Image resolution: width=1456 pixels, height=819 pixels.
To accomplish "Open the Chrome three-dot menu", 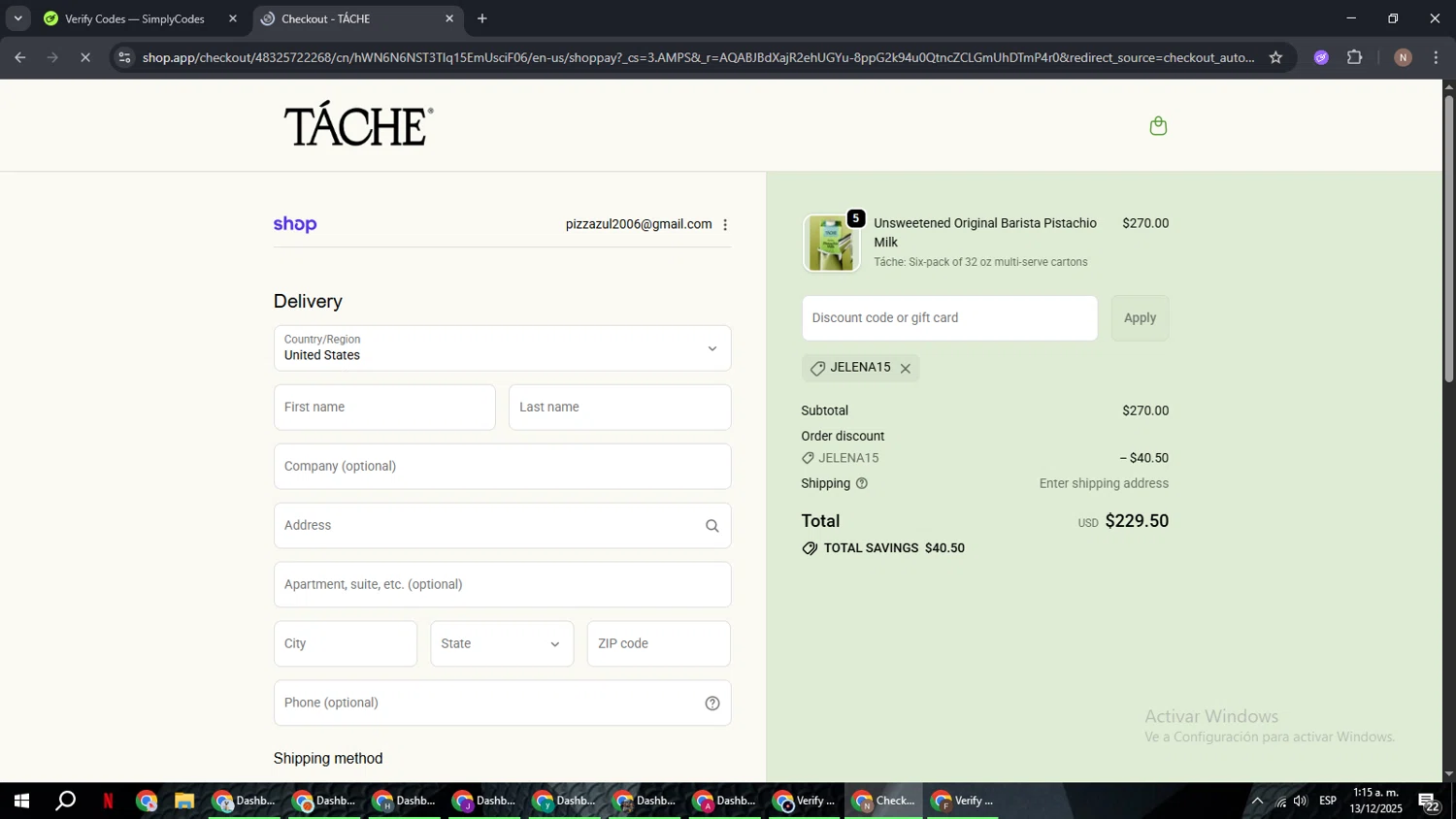I will click(1437, 57).
